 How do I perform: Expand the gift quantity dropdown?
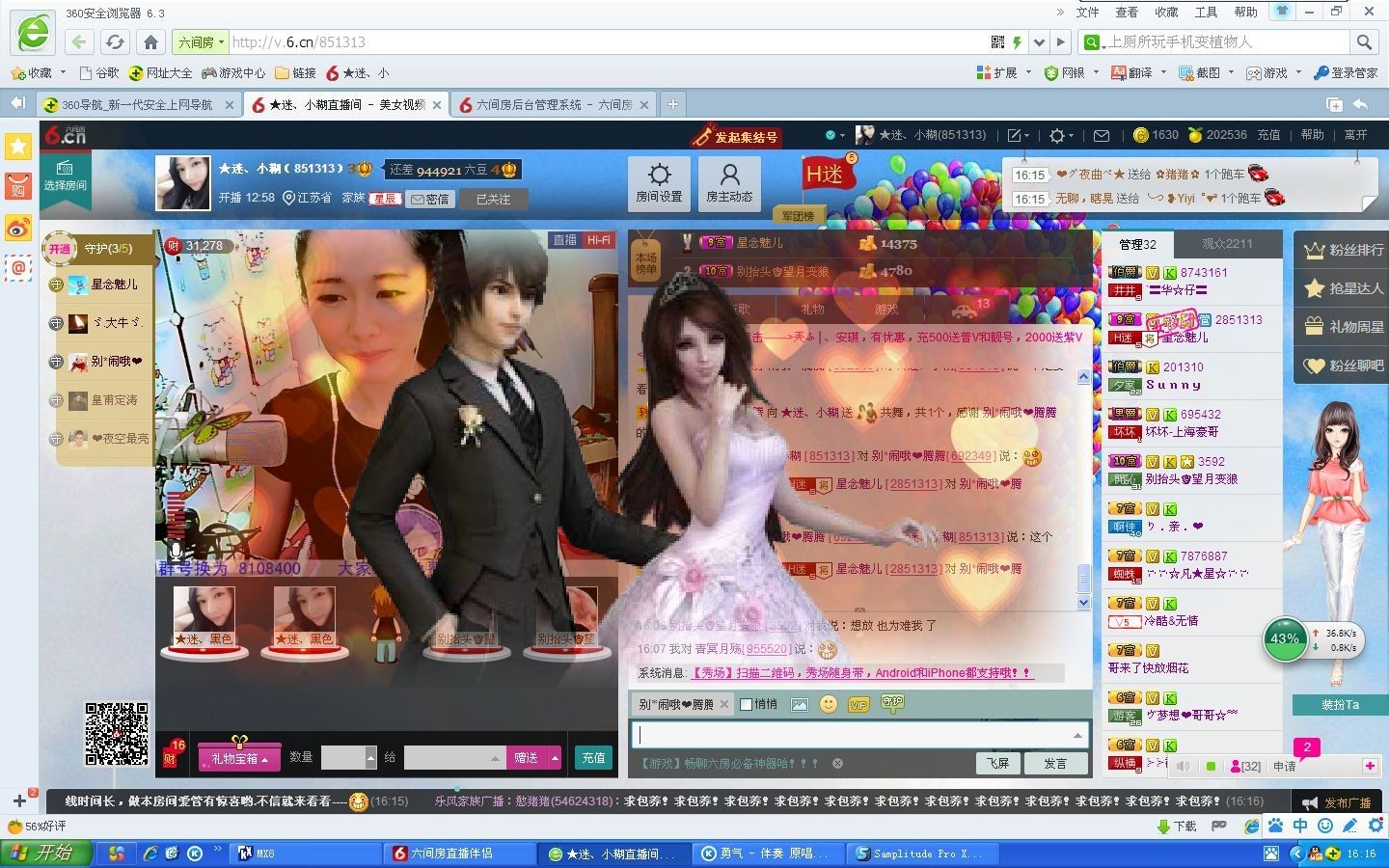pyautogui.click(x=370, y=758)
